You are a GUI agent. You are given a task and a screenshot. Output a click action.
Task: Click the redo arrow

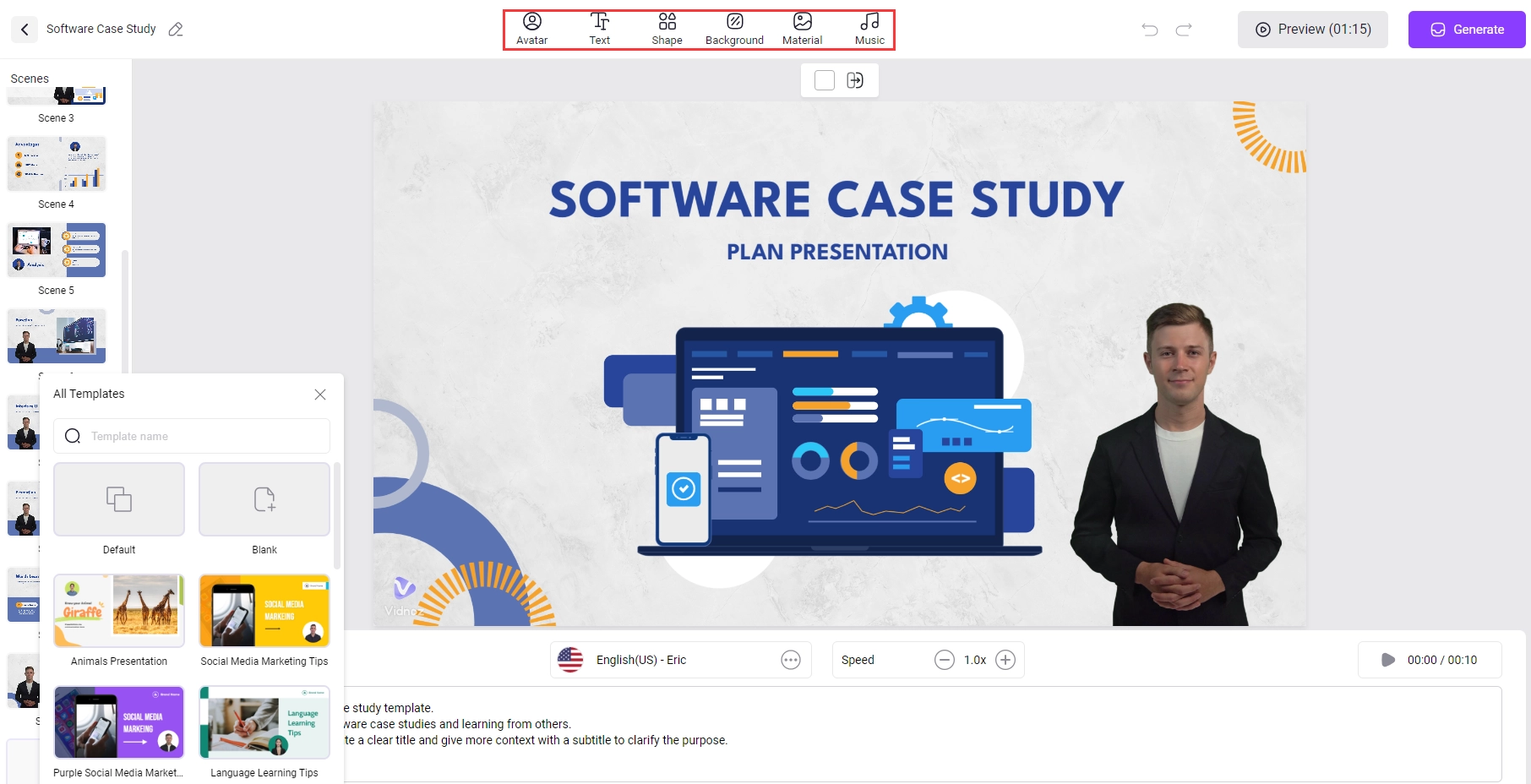[x=1184, y=30]
